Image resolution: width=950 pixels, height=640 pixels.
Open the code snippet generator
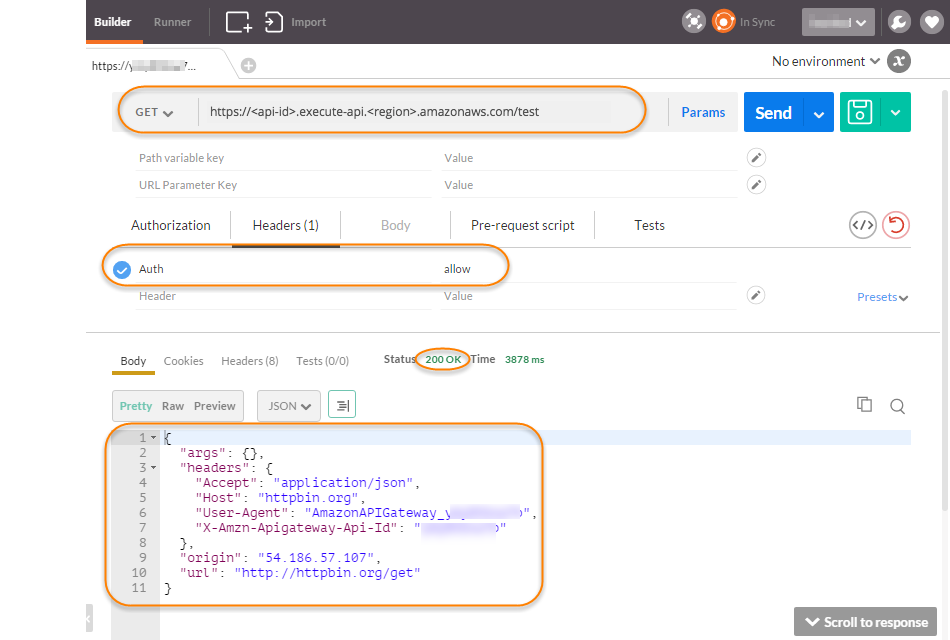862,225
